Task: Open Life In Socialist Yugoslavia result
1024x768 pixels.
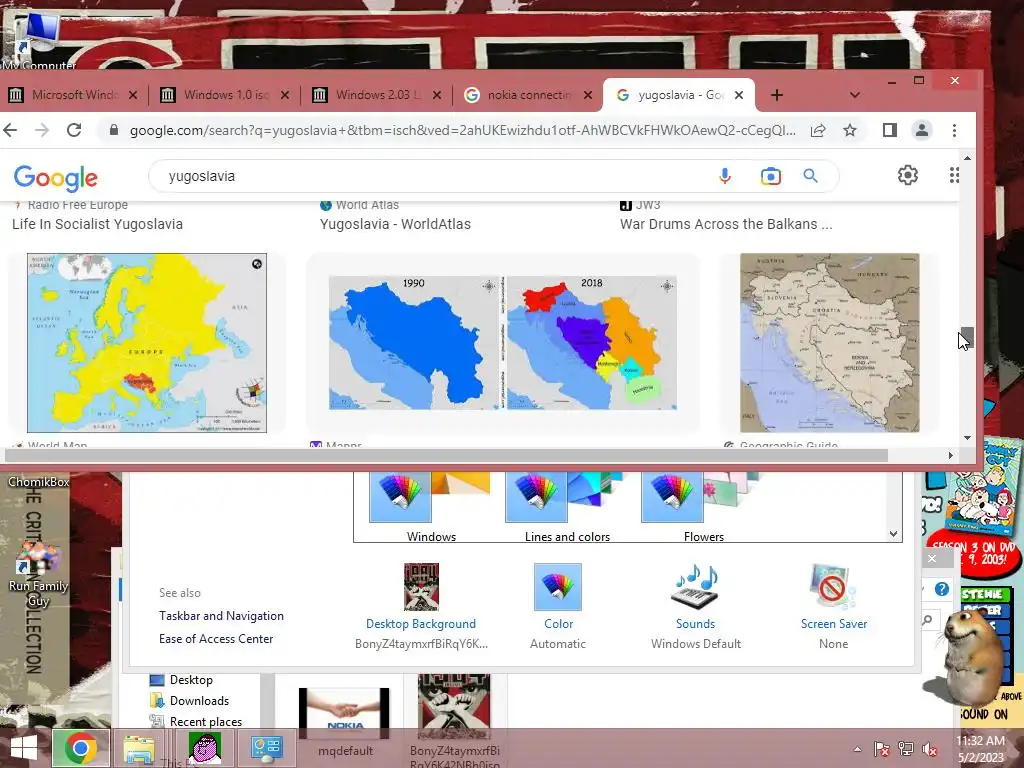Action: click(97, 224)
